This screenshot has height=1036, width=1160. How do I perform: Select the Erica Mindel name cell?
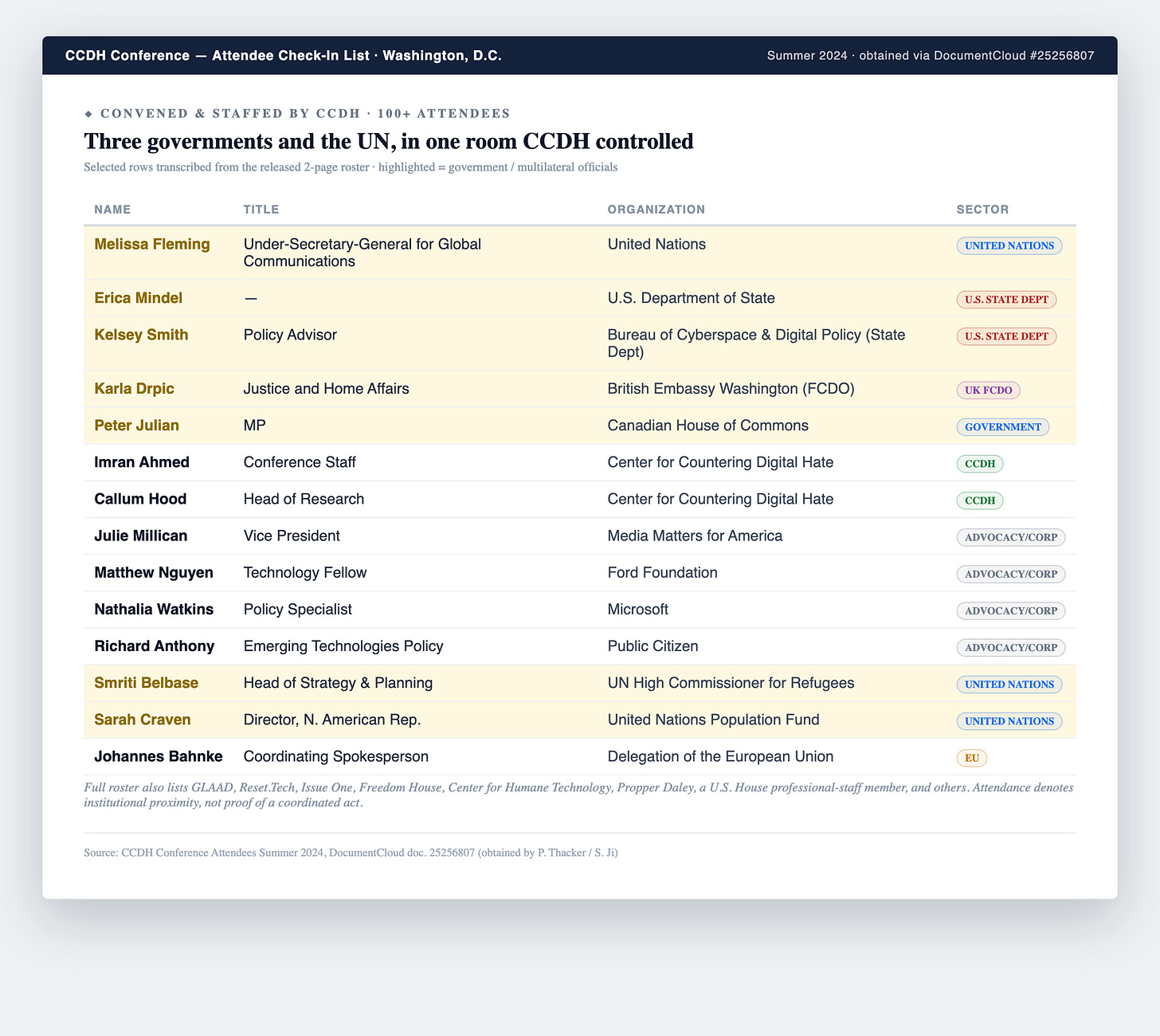tap(139, 298)
